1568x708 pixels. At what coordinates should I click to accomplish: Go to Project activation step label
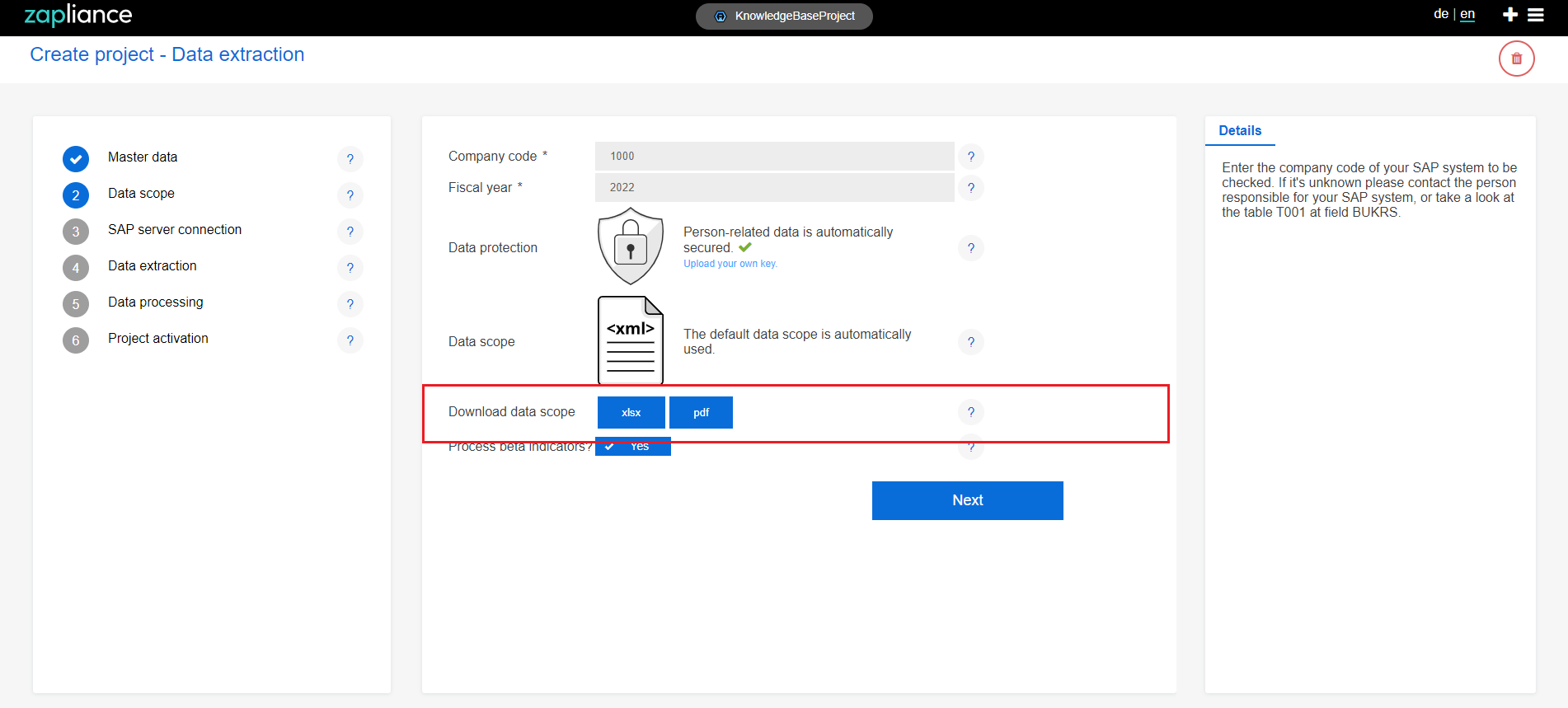pos(158,338)
